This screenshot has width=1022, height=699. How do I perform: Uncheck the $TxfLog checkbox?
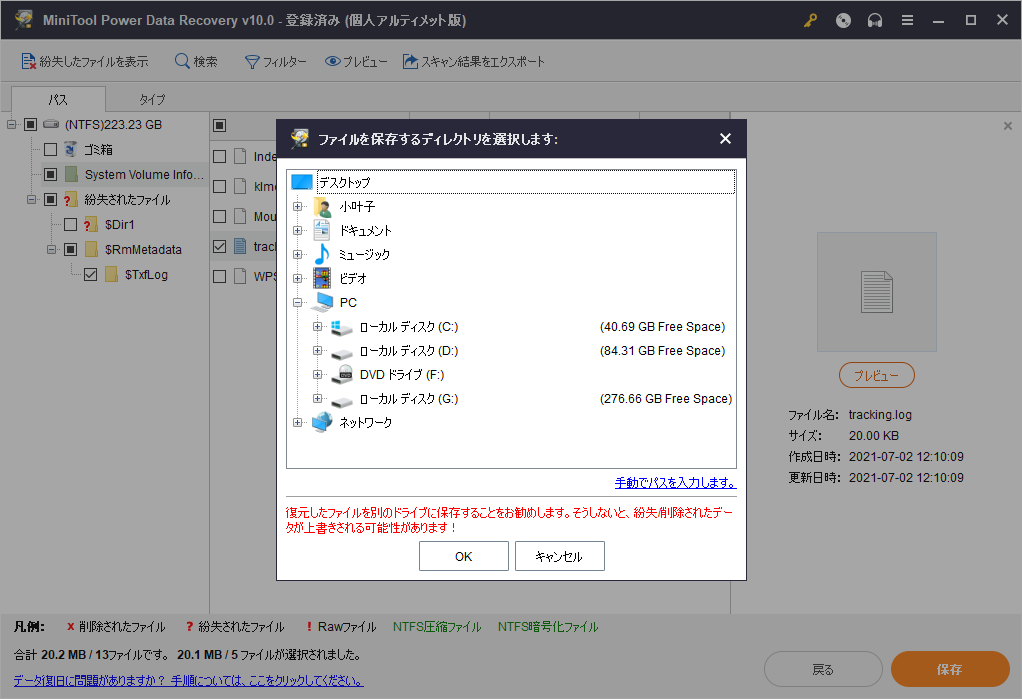pyautogui.click(x=90, y=274)
